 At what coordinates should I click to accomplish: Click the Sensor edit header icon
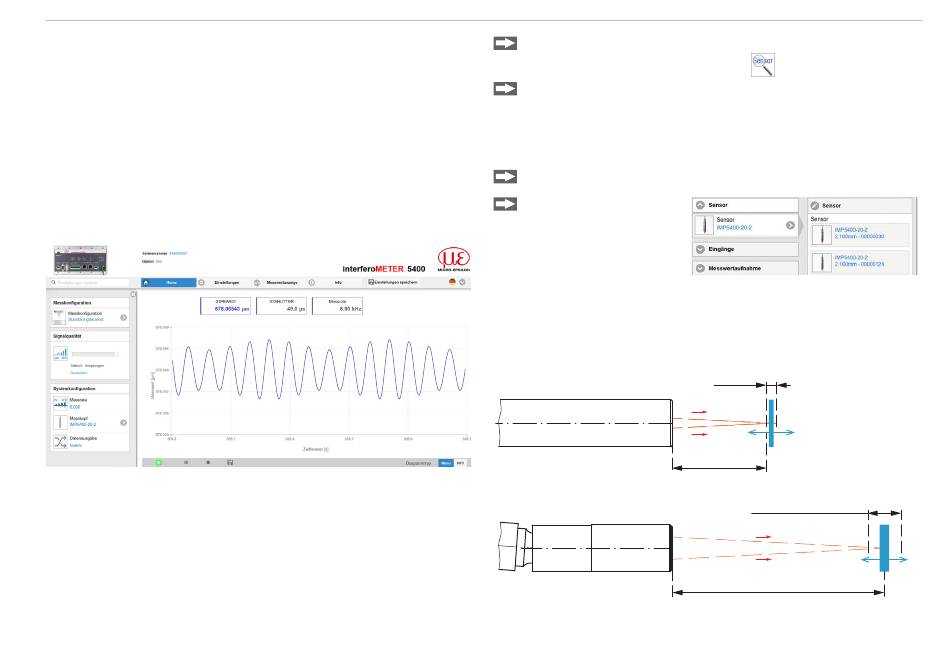(x=815, y=205)
